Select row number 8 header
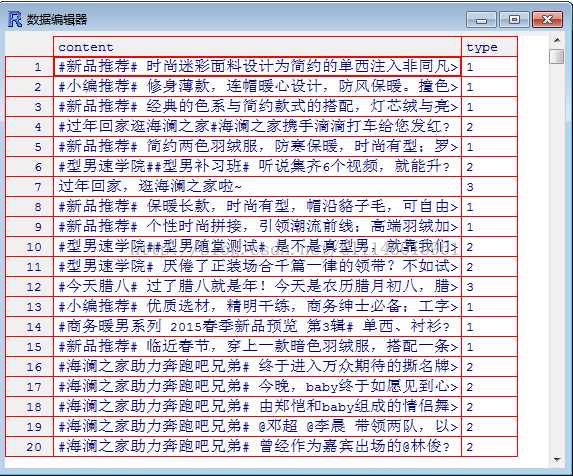 pyautogui.click(x=30, y=207)
